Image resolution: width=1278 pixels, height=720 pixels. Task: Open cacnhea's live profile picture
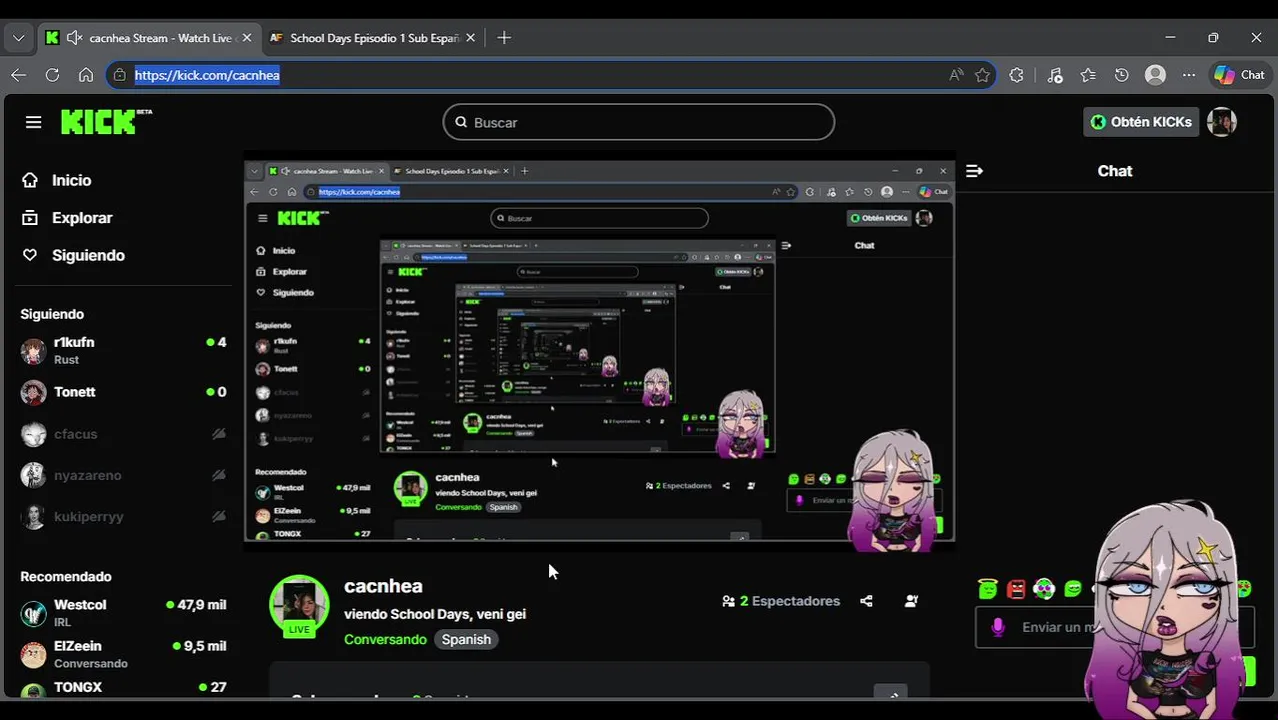coord(299,606)
